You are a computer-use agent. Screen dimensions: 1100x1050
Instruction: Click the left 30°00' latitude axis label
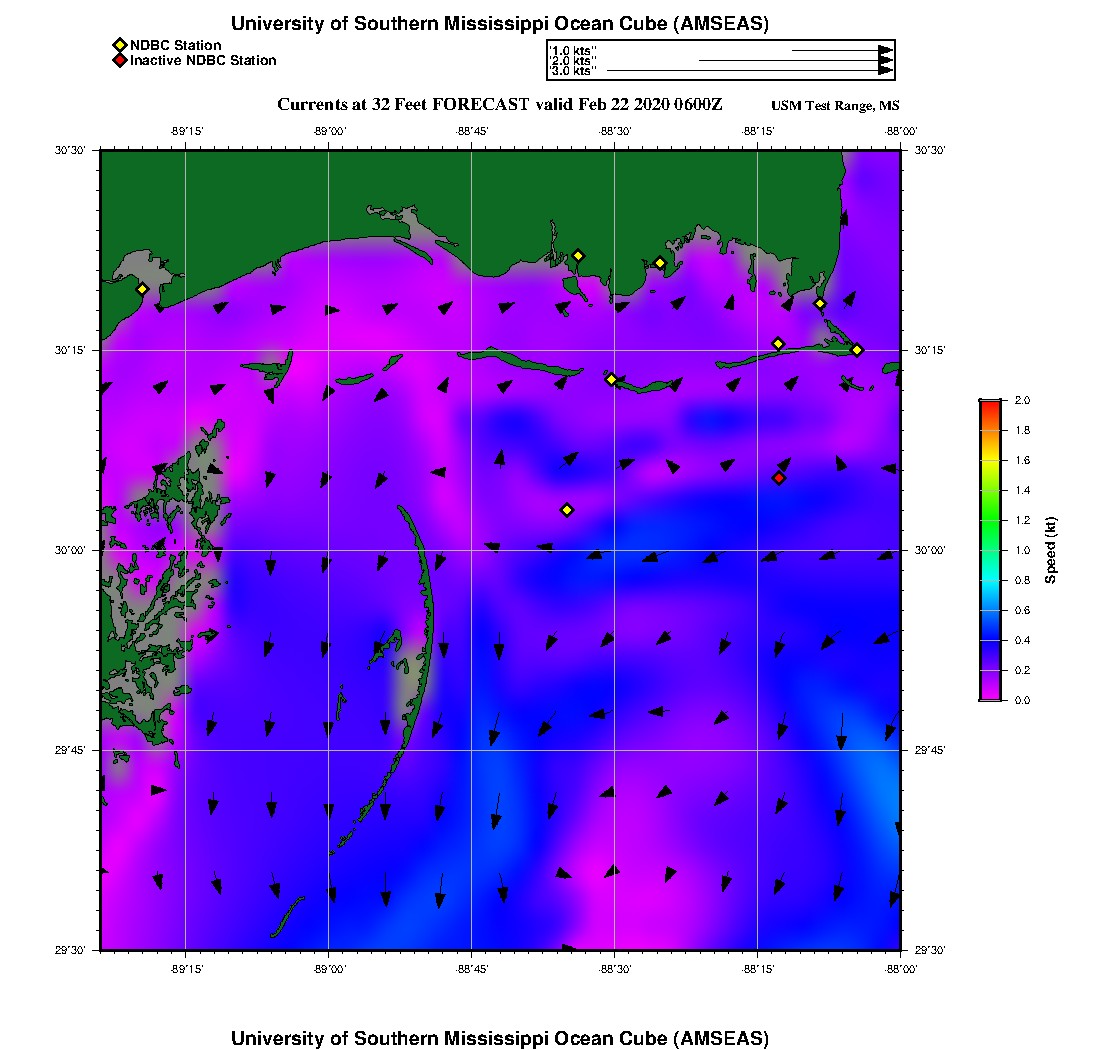[74, 550]
